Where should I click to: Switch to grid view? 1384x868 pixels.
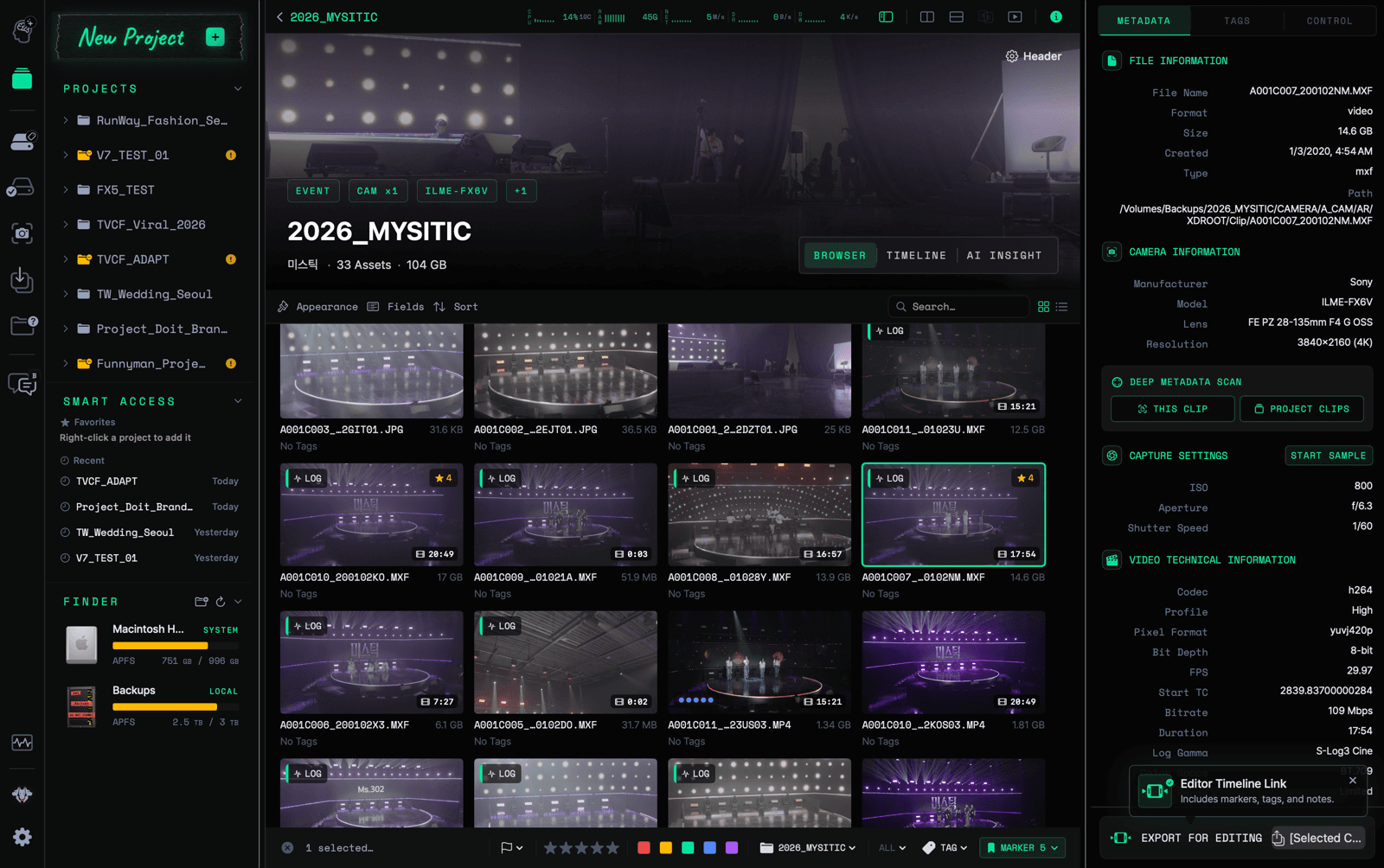tap(1044, 307)
